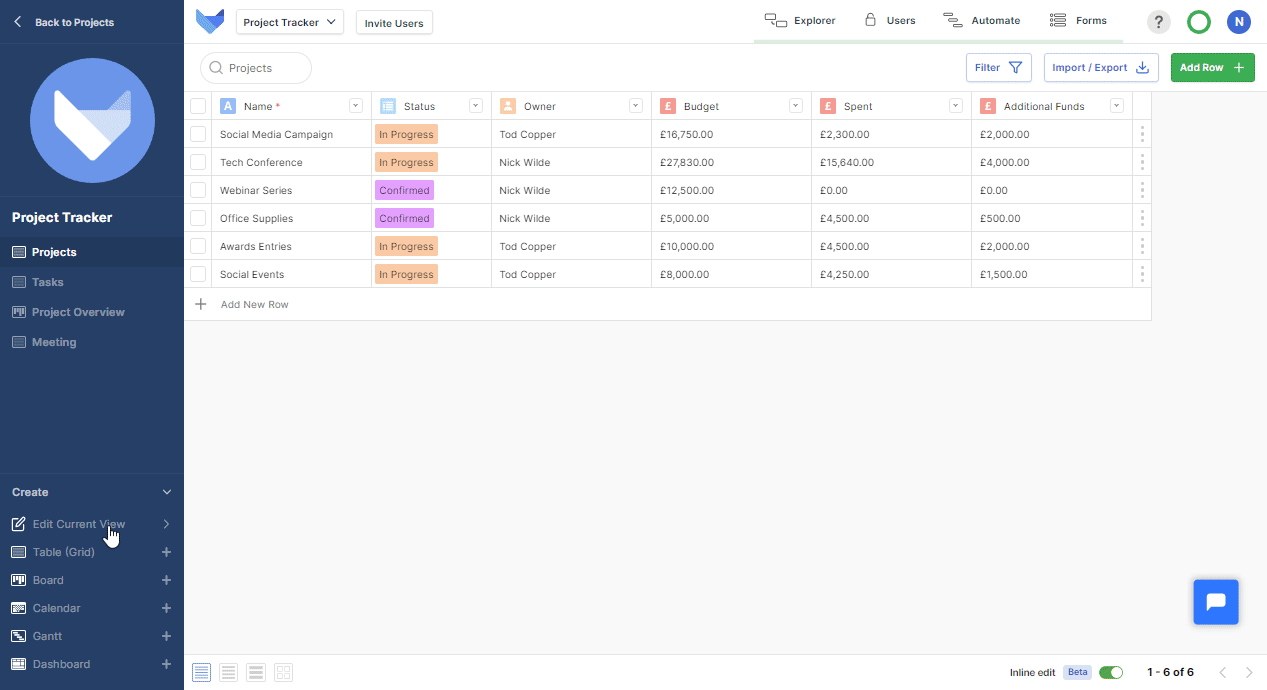
Task: Click the Projects search field
Action: tap(256, 68)
